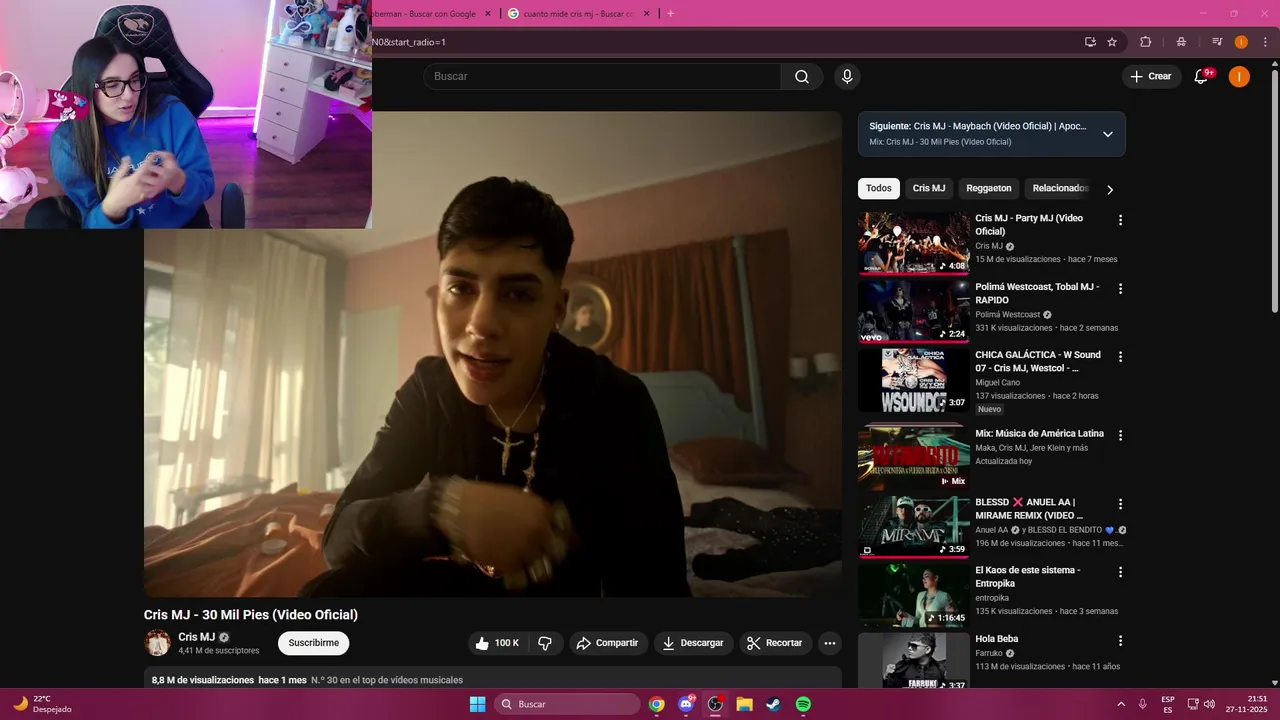Click the Windows taskbar Buscar search box
The height and width of the screenshot is (720, 1280).
pyautogui.click(x=567, y=704)
